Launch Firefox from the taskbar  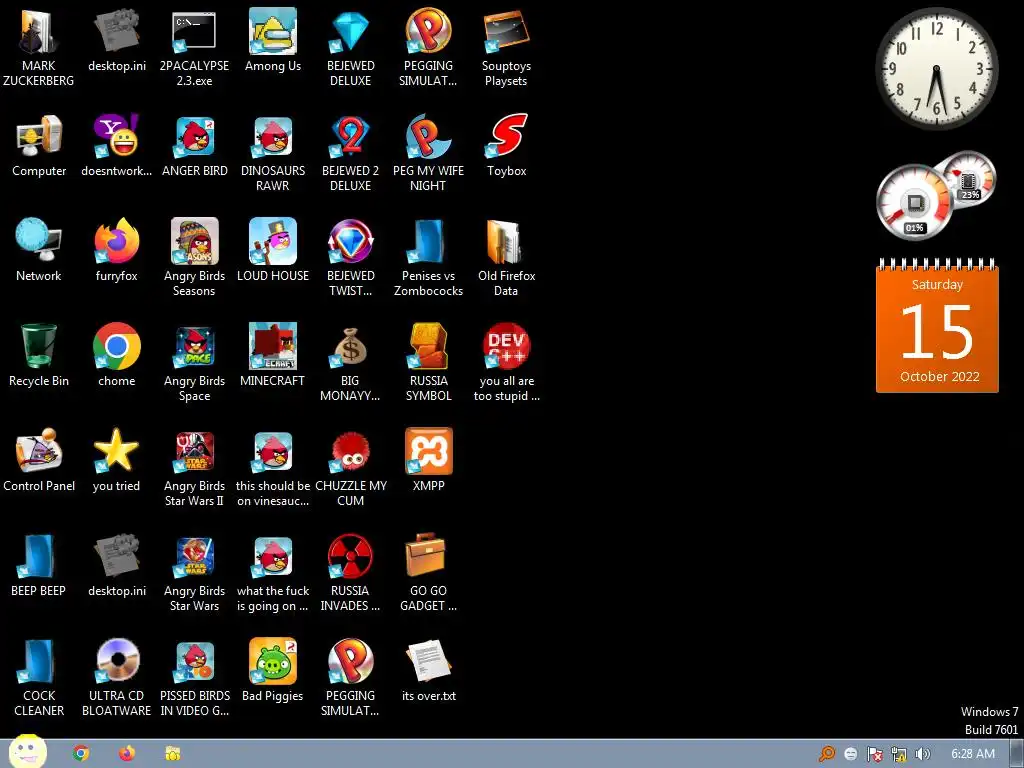(127, 754)
